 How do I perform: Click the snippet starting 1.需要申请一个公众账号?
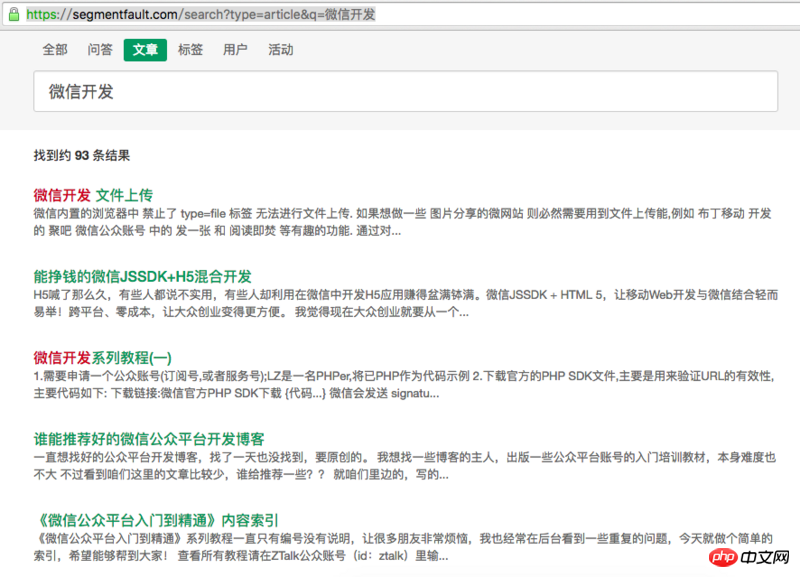[404, 385]
